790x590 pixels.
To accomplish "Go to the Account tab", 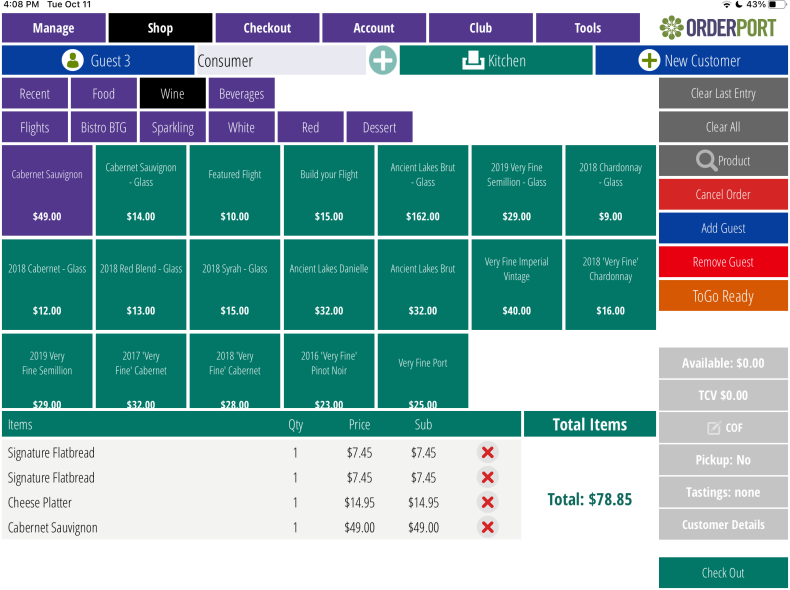I will pos(374,28).
